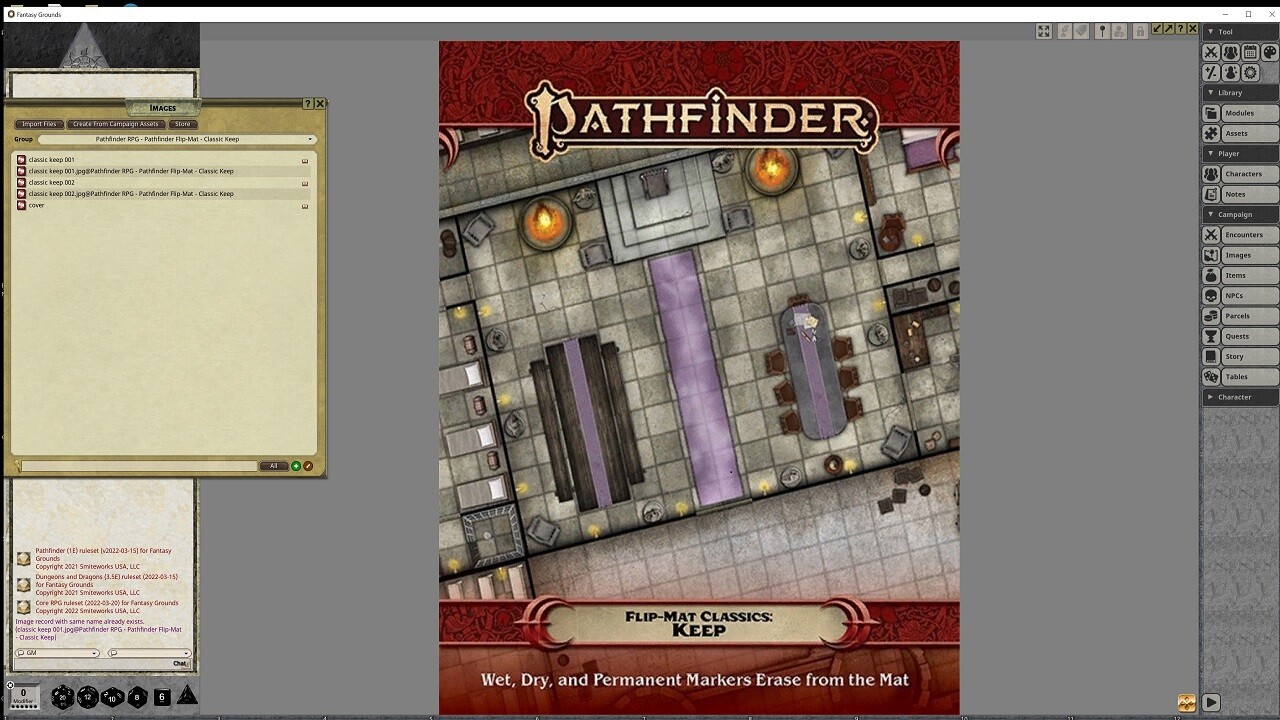Click the Chat button

(x=180, y=662)
